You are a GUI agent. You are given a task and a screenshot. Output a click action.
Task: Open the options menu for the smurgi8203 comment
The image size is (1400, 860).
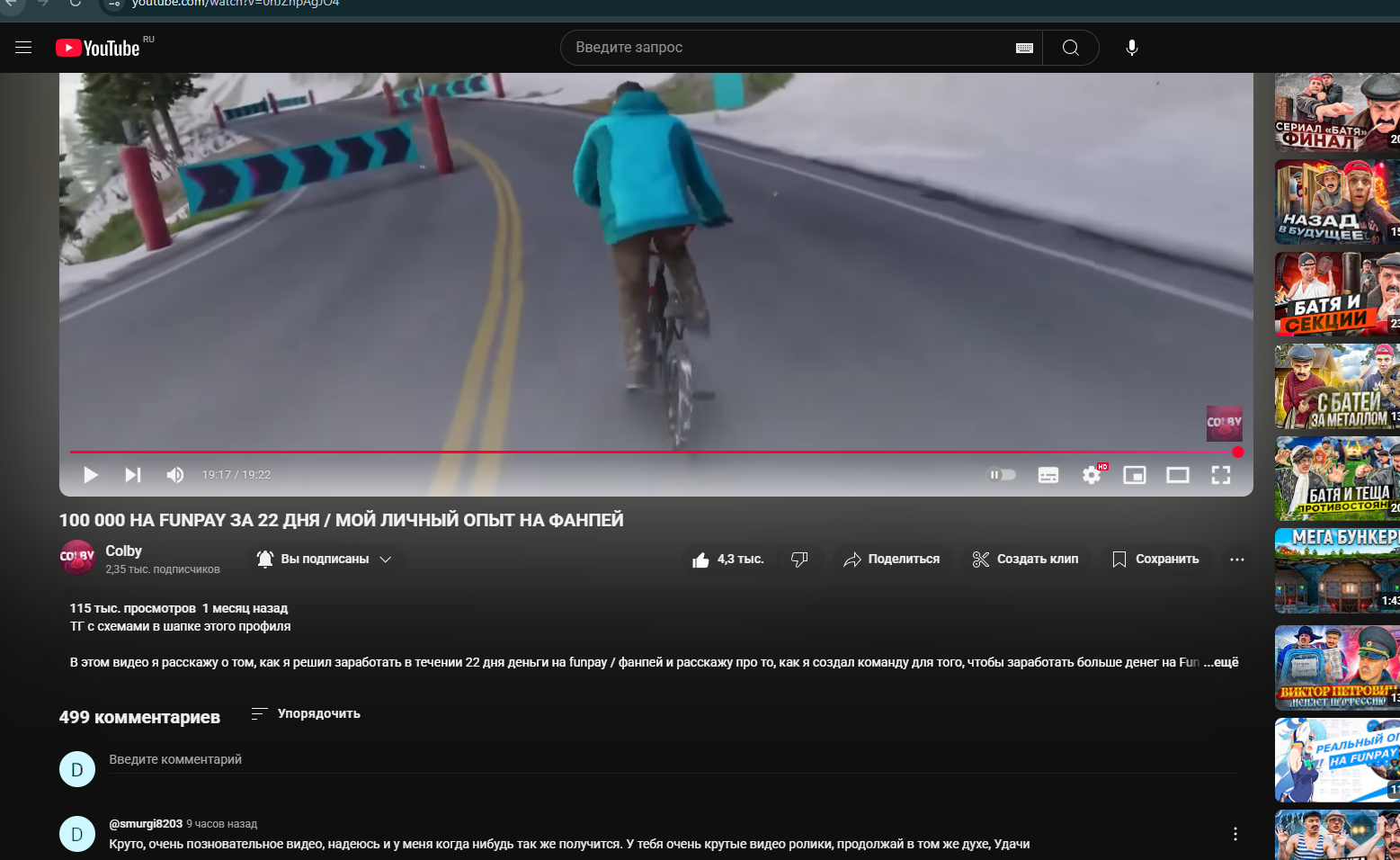click(x=1235, y=834)
